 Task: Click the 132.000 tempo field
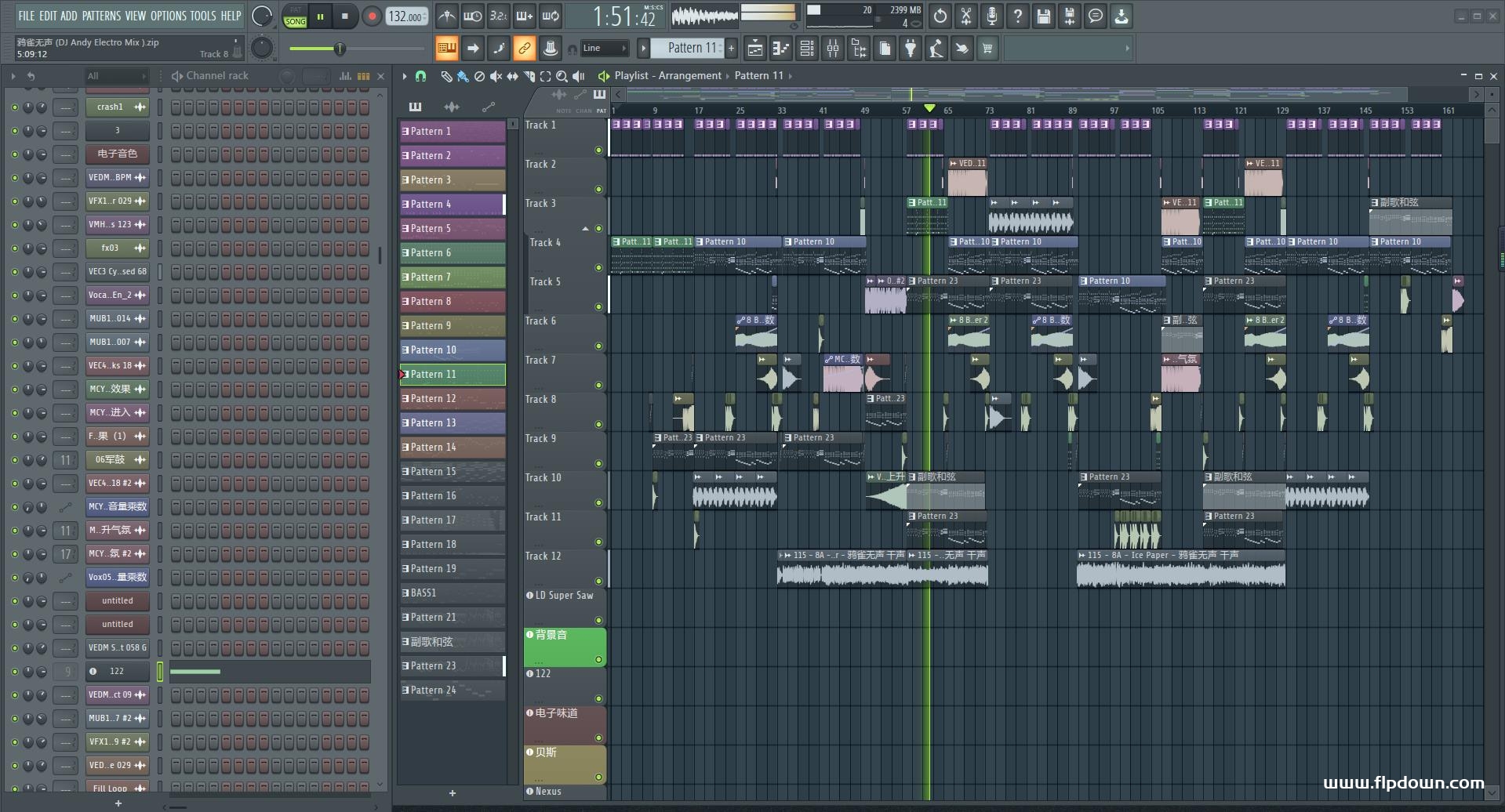pyautogui.click(x=406, y=16)
